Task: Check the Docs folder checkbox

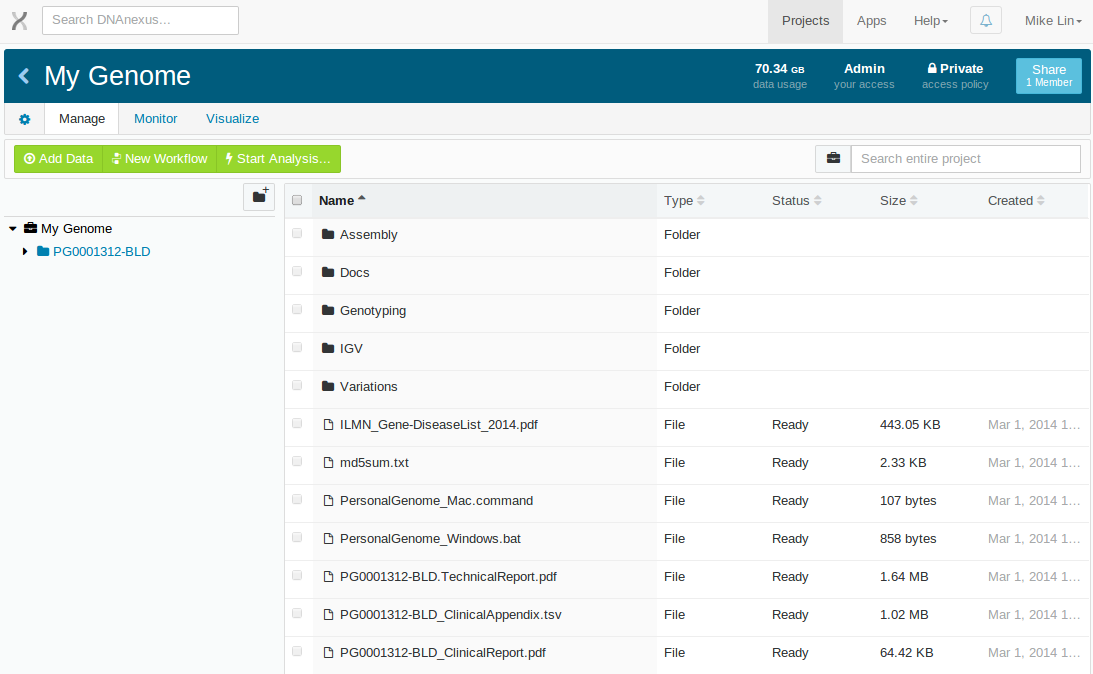Action: 297,271
